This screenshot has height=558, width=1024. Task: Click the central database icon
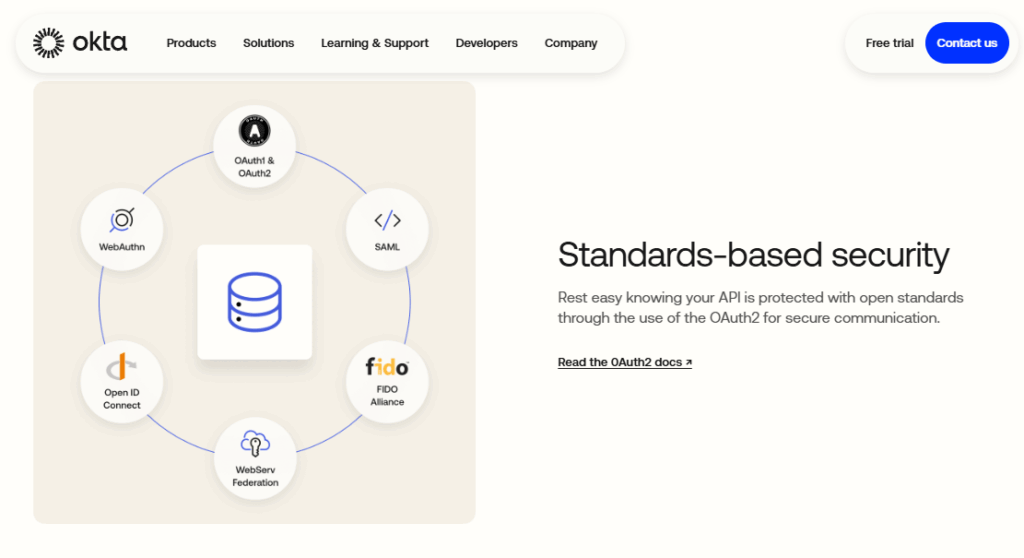[x=255, y=302]
